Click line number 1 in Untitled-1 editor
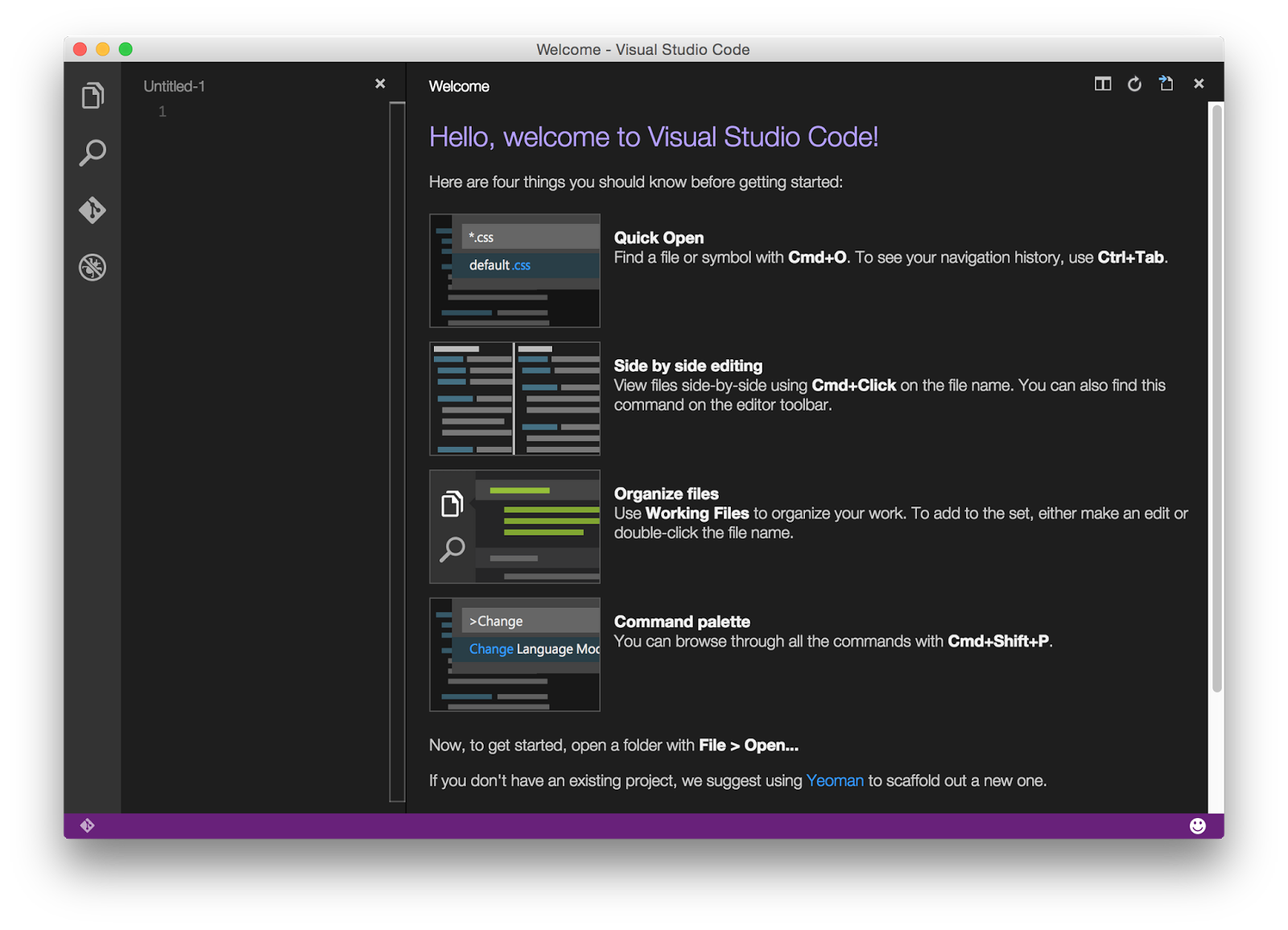Screen dimensions: 1288x930 pyautogui.click(x=163, y=112)
